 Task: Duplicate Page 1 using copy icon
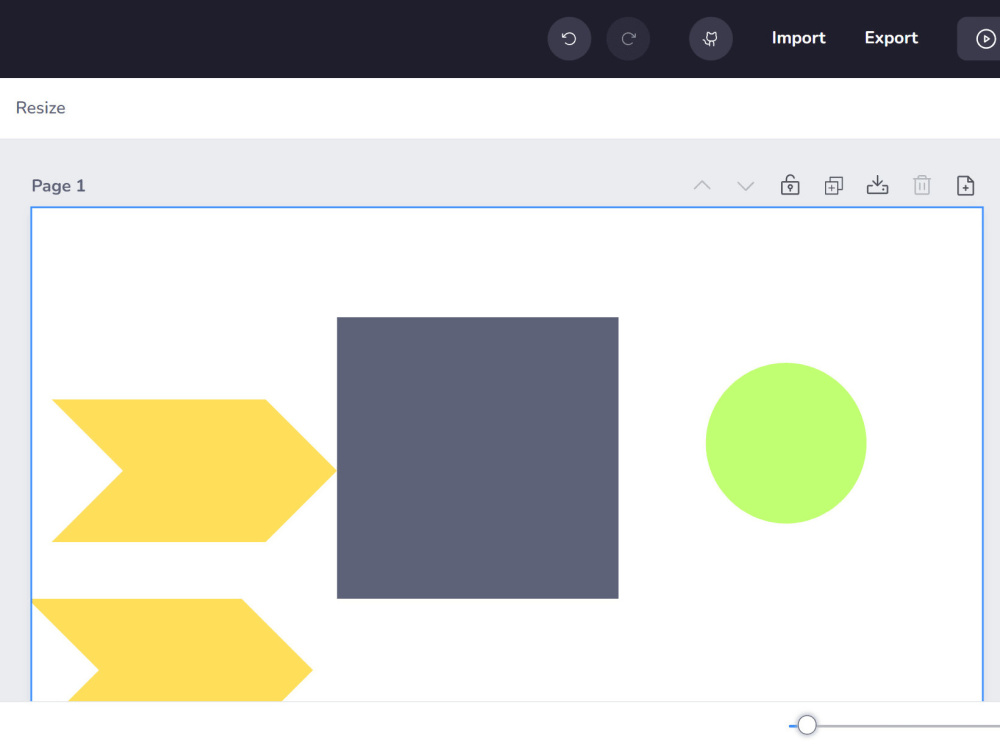tap(834, 186)
